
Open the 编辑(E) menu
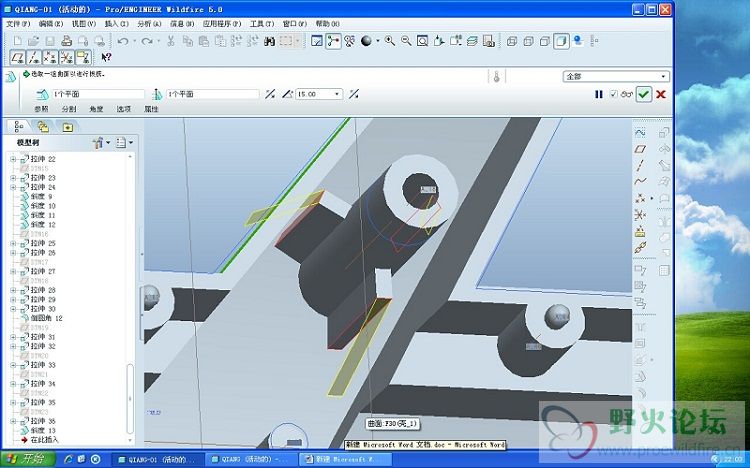[x=51, y=23]
